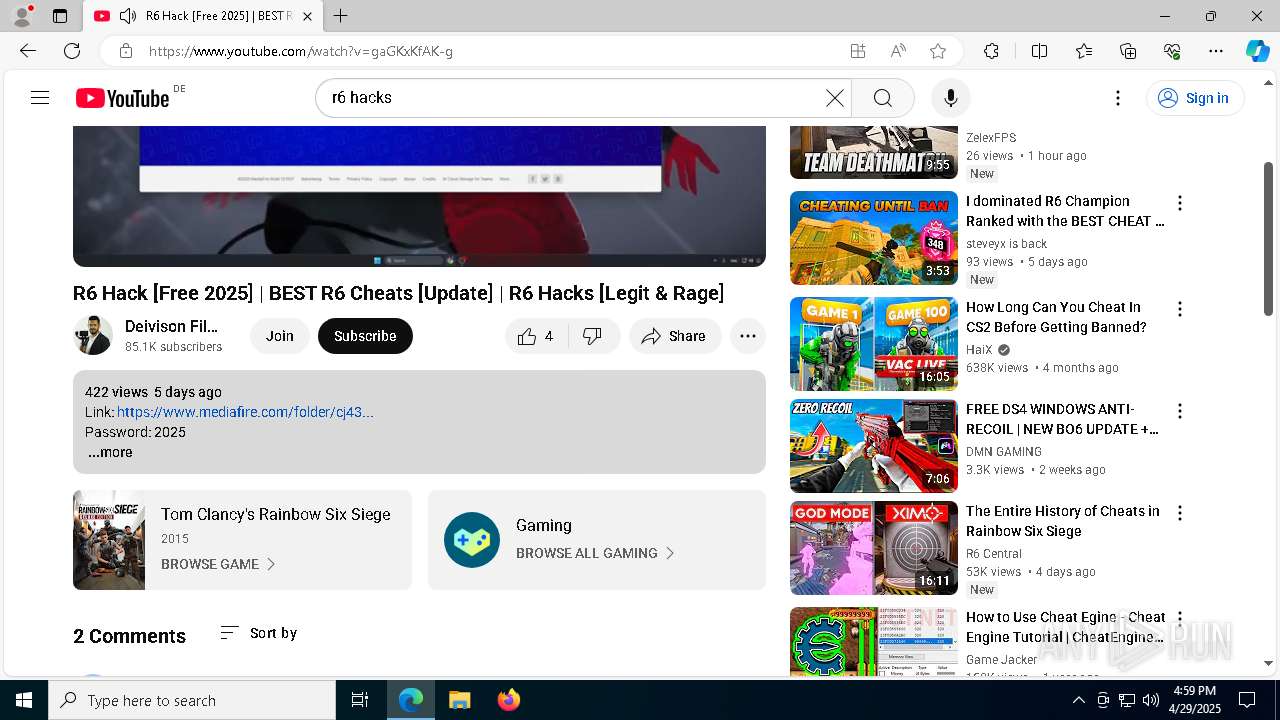Open the Deivison channel avatar
Screen dimensions: 1280x720
93,335
